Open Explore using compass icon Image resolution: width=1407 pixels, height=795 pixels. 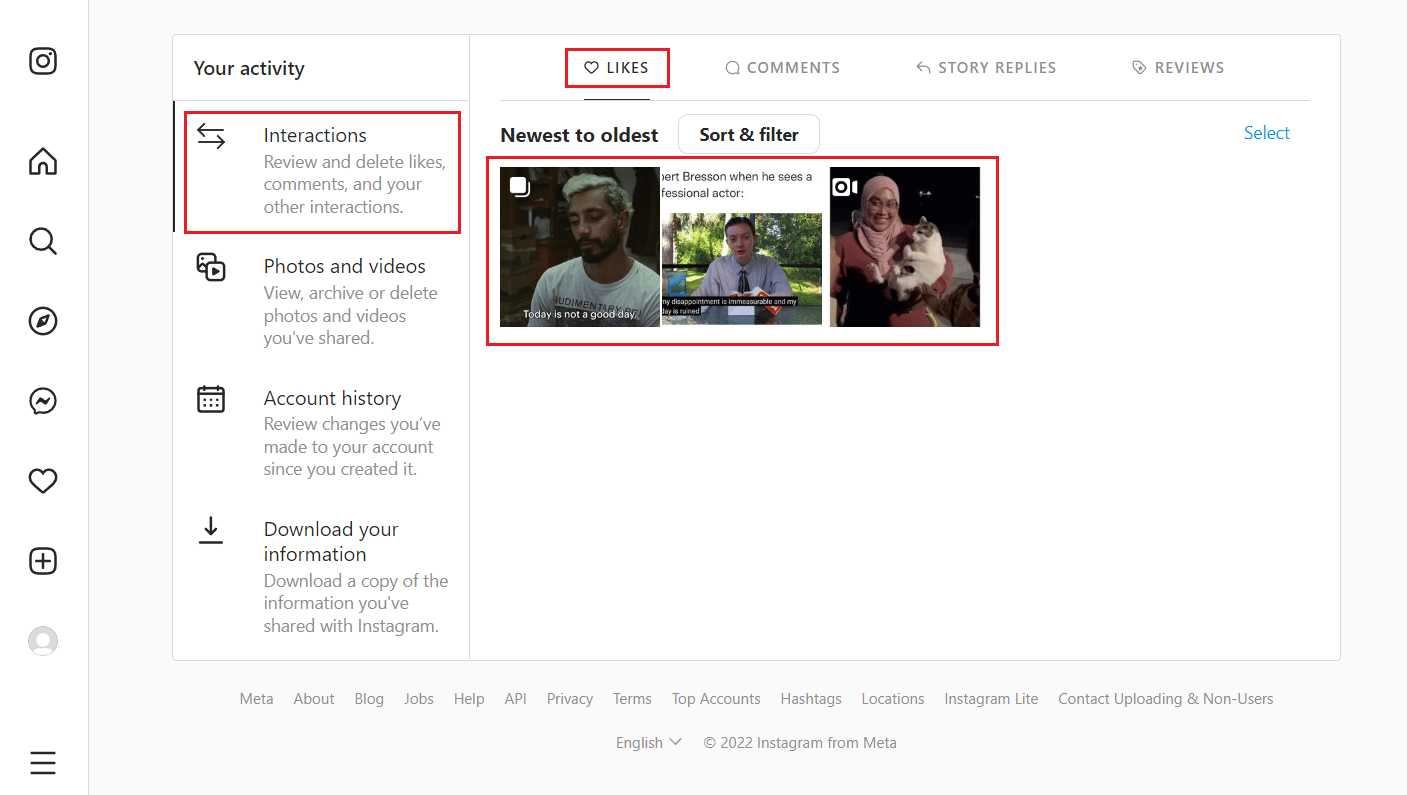[x=43, y=321]
